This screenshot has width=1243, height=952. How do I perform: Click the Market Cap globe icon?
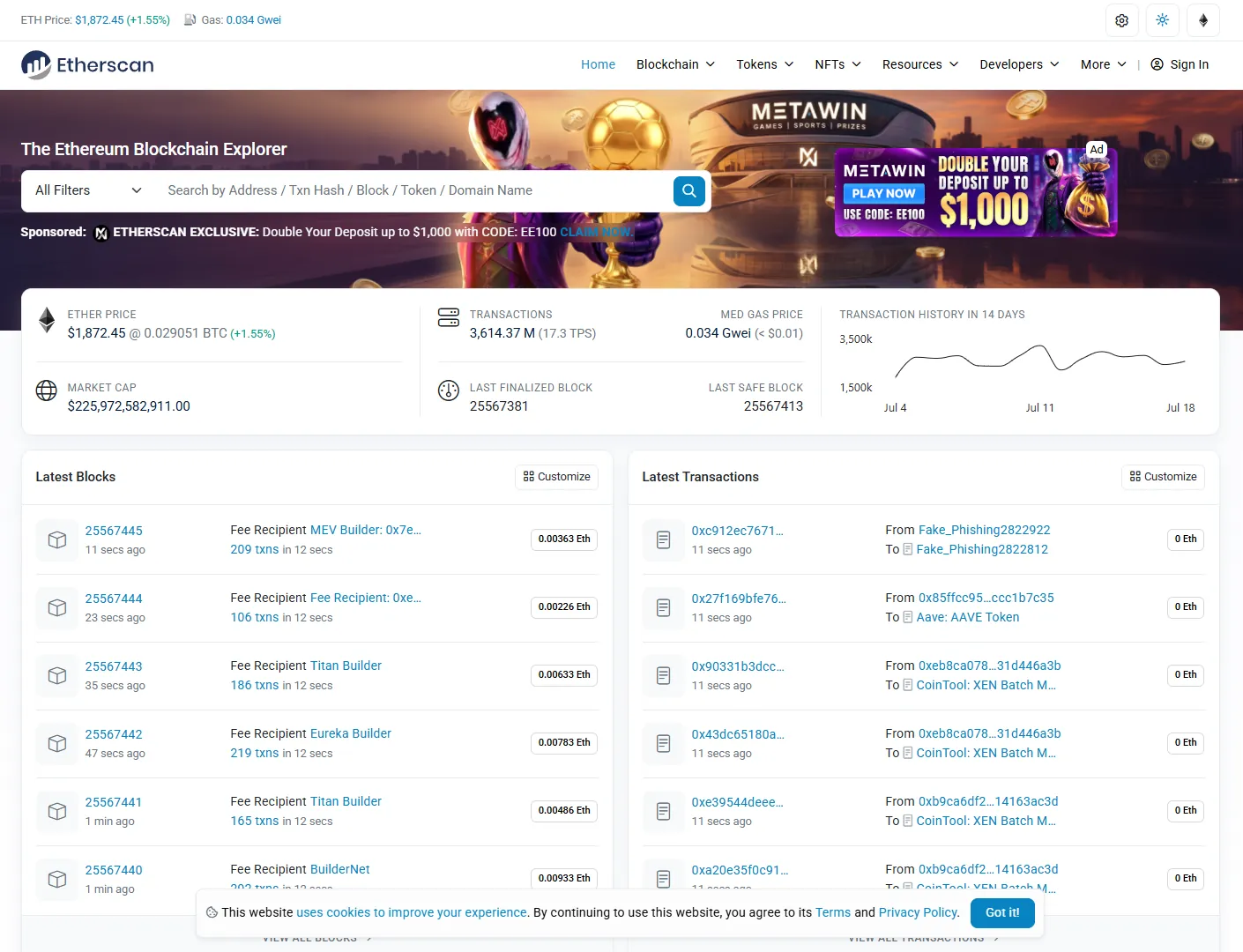click(x=47, y=390)
